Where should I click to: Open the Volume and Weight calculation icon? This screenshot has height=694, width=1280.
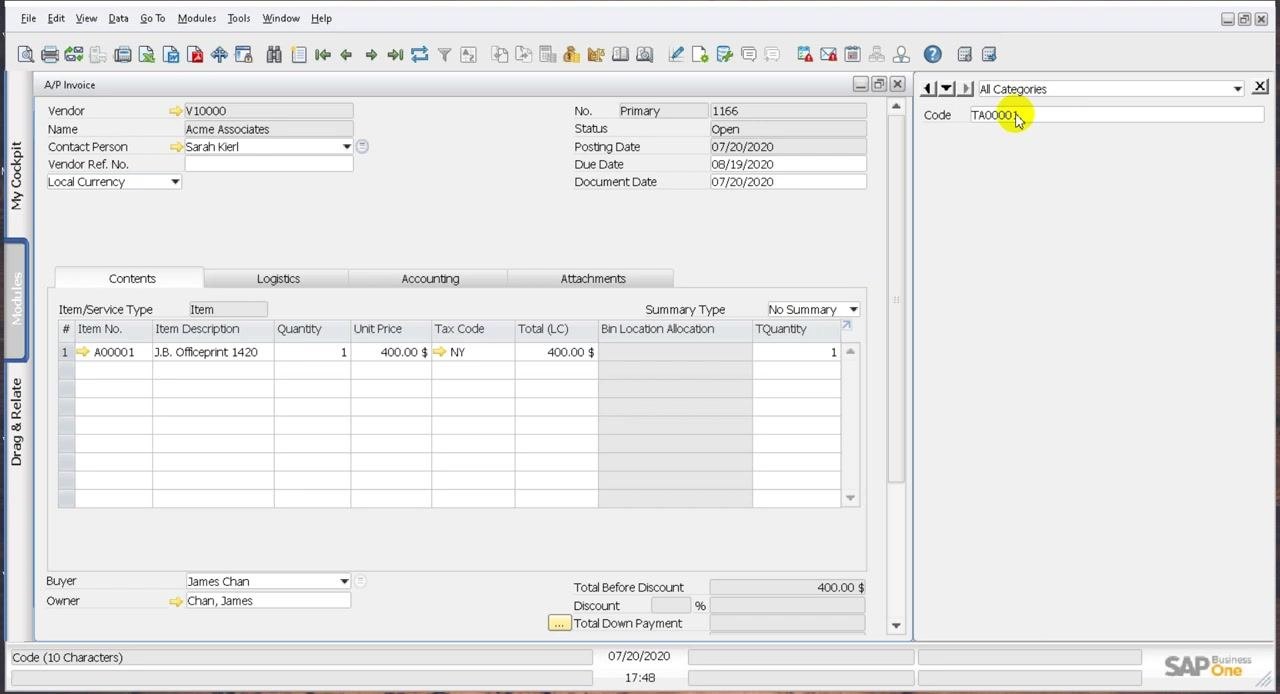596,54
